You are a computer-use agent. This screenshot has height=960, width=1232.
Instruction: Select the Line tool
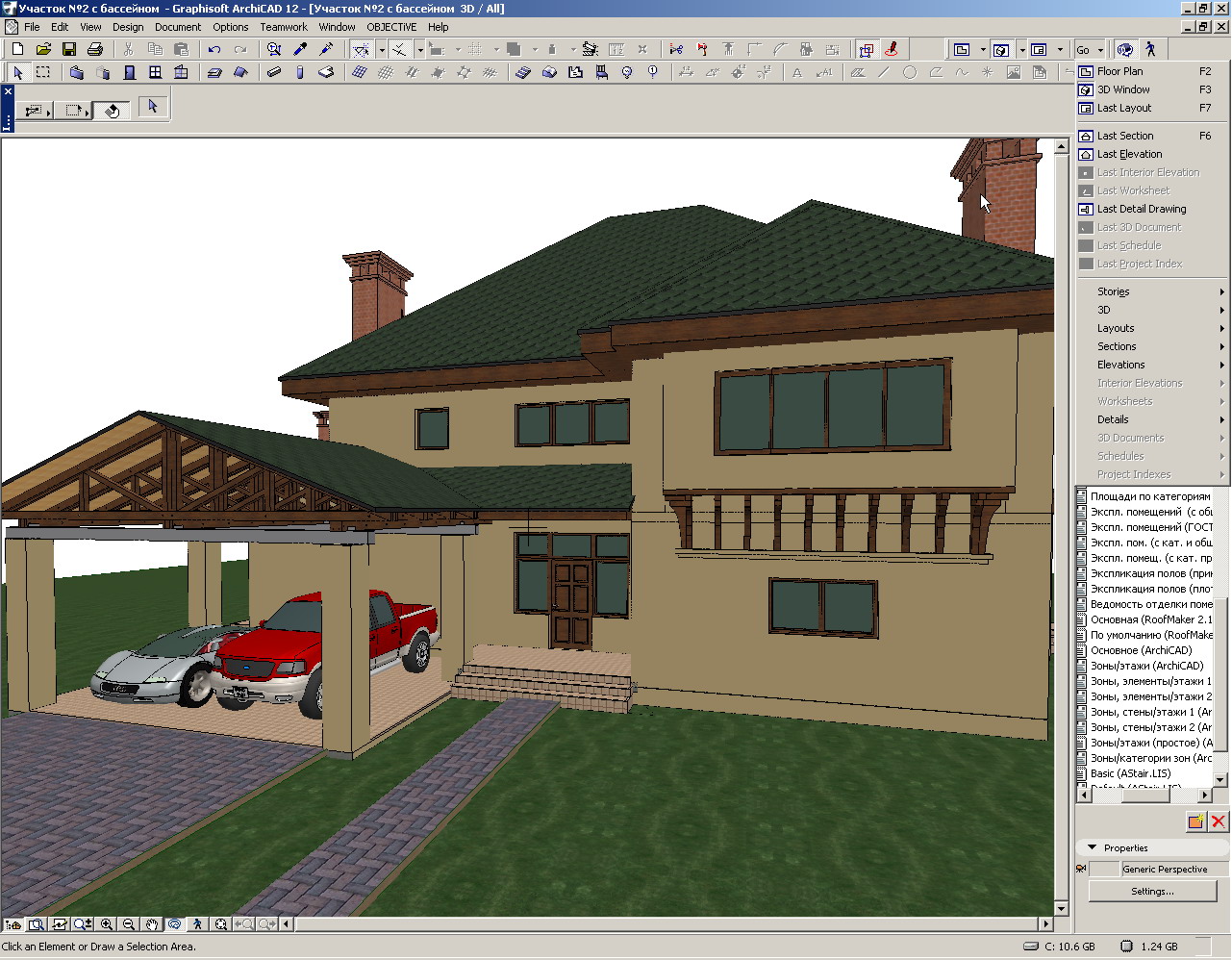pyautogui.click(x=884, y=72)
